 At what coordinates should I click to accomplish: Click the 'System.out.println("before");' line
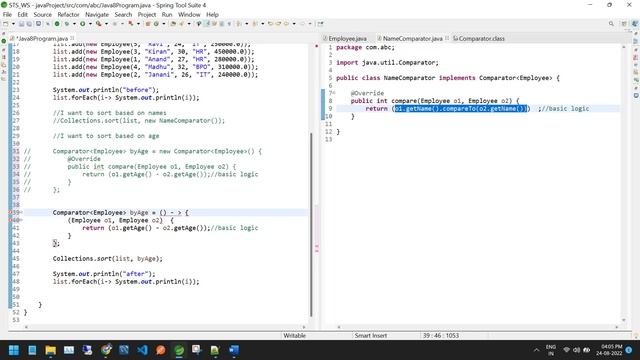point(105,90)
